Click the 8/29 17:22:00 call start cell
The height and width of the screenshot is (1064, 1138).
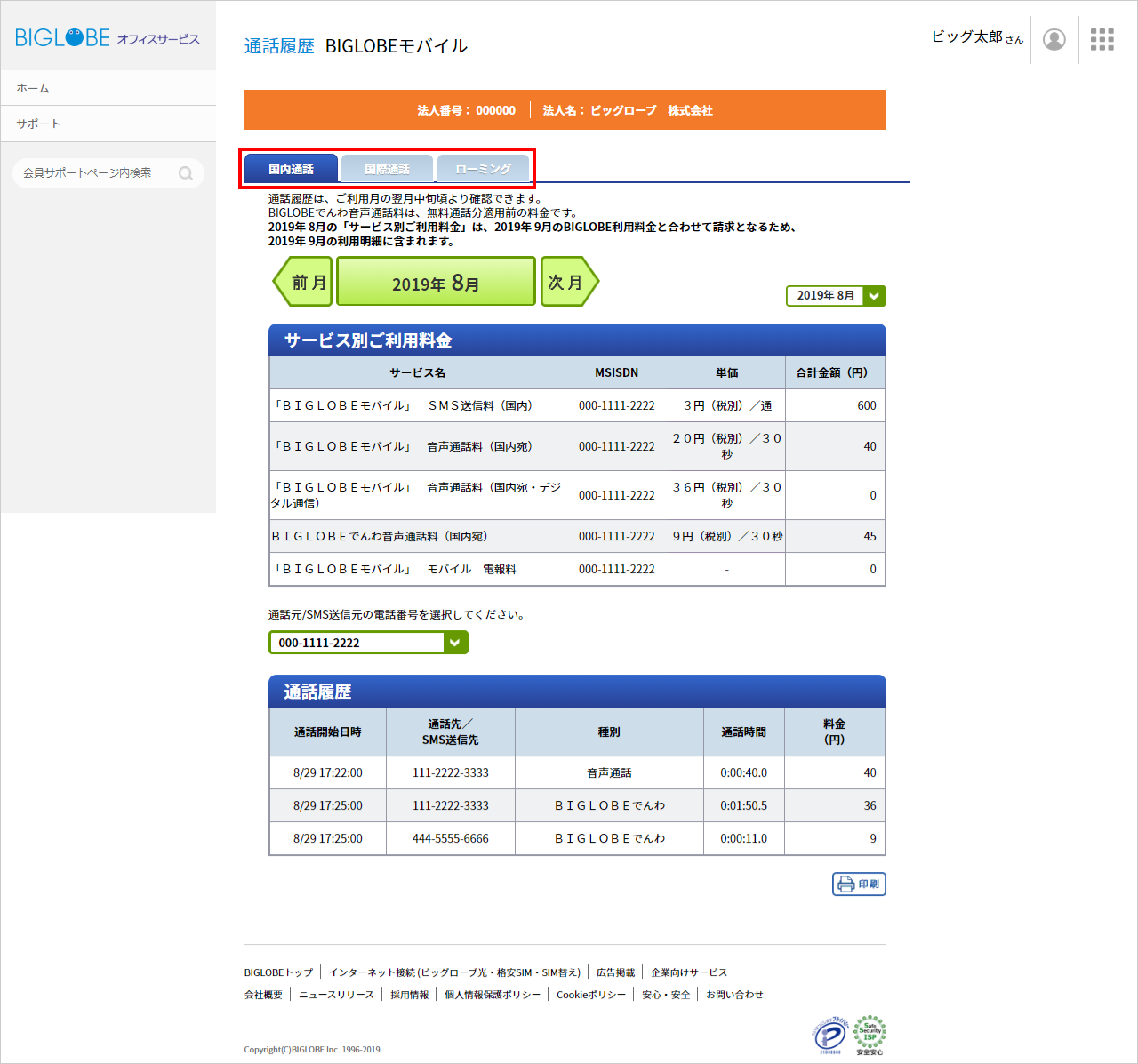(328, 773)
